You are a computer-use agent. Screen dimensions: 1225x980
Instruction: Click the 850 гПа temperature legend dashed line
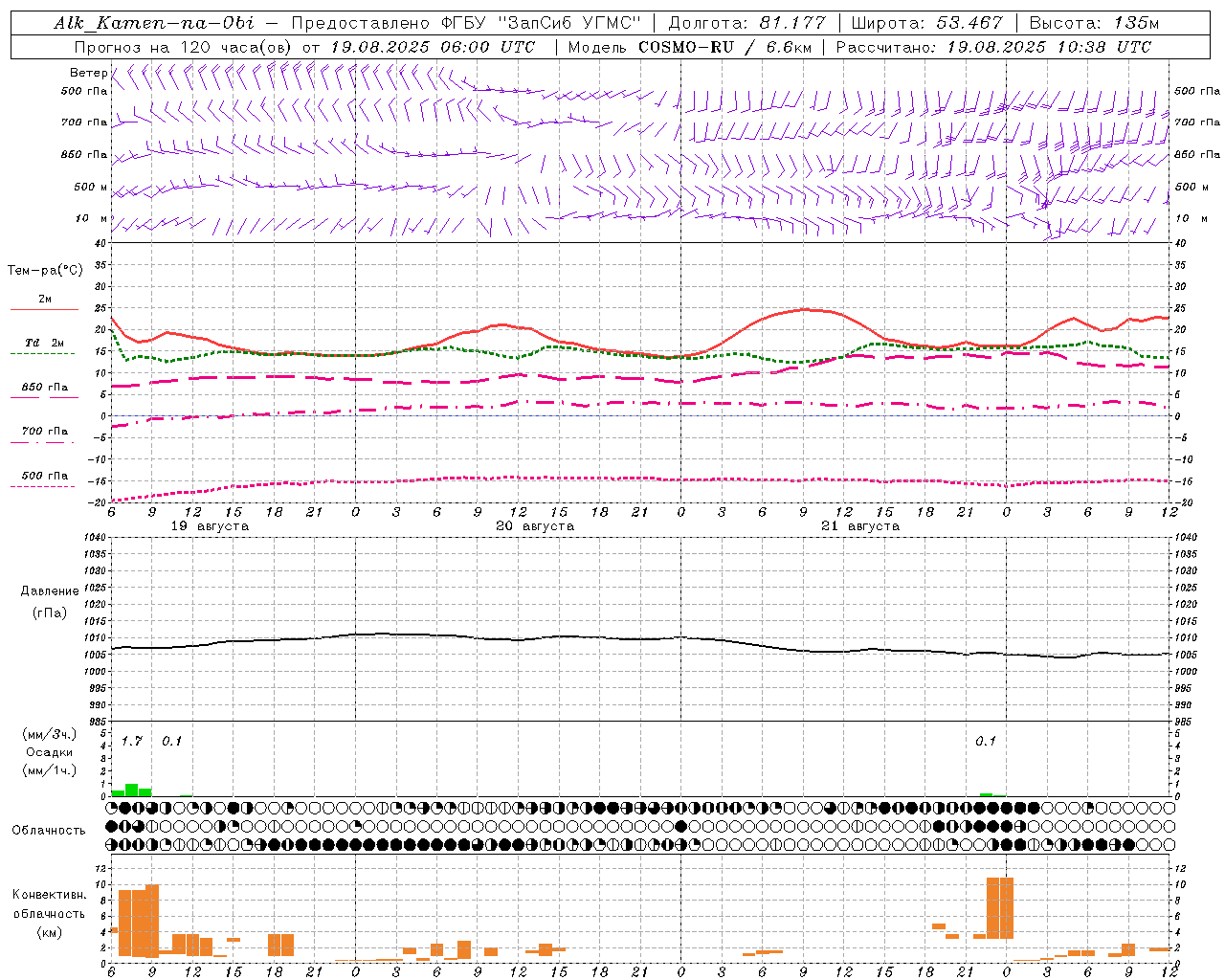point(44,397)
